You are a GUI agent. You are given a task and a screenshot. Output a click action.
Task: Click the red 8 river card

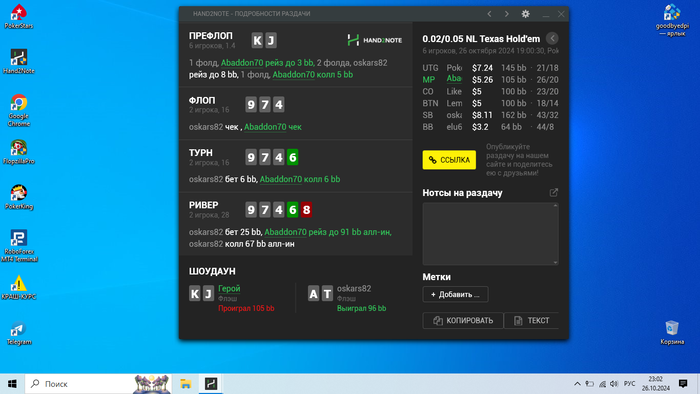tap(306, 210)
